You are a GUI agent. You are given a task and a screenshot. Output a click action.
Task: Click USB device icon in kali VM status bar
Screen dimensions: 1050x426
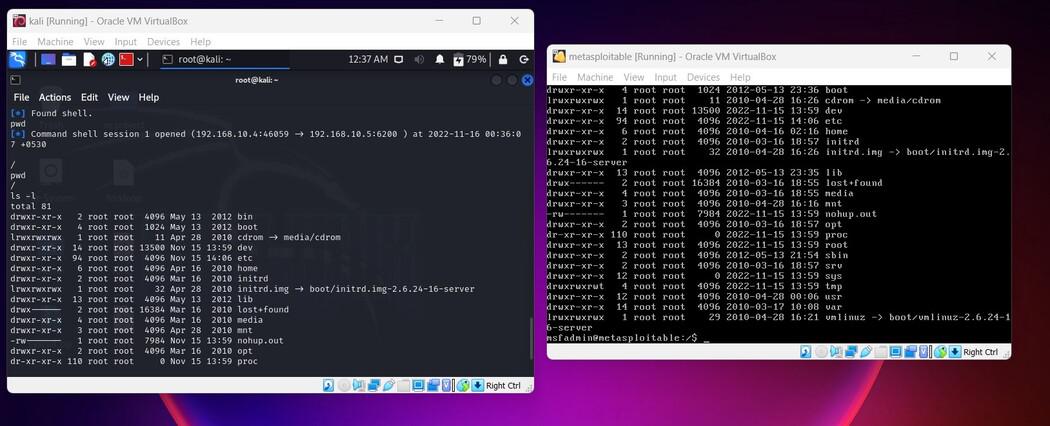pos(389,385)
